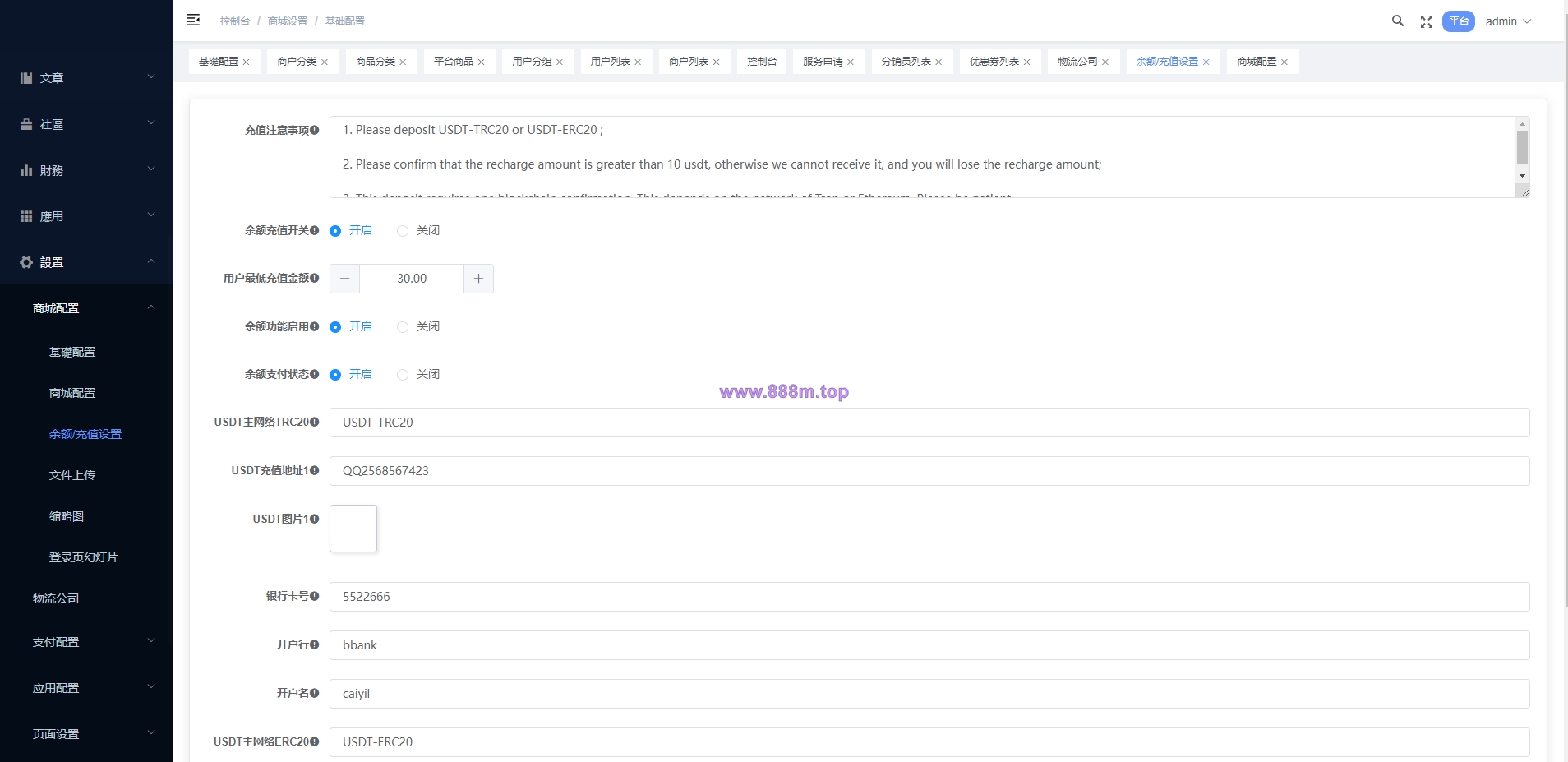Enable 余额充值开关 with 开启
This screenshot has width=1568, height=762.
point(351,231)
